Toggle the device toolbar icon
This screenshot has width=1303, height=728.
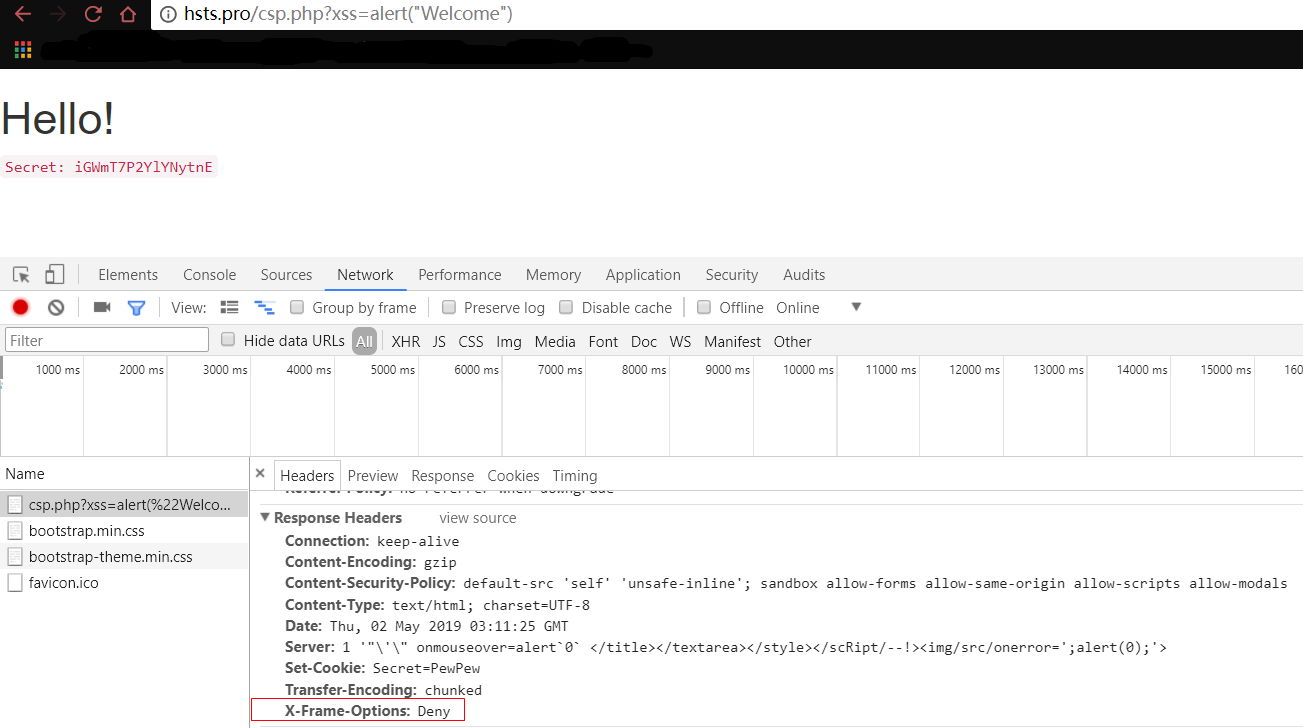click(x=54, y=275)
